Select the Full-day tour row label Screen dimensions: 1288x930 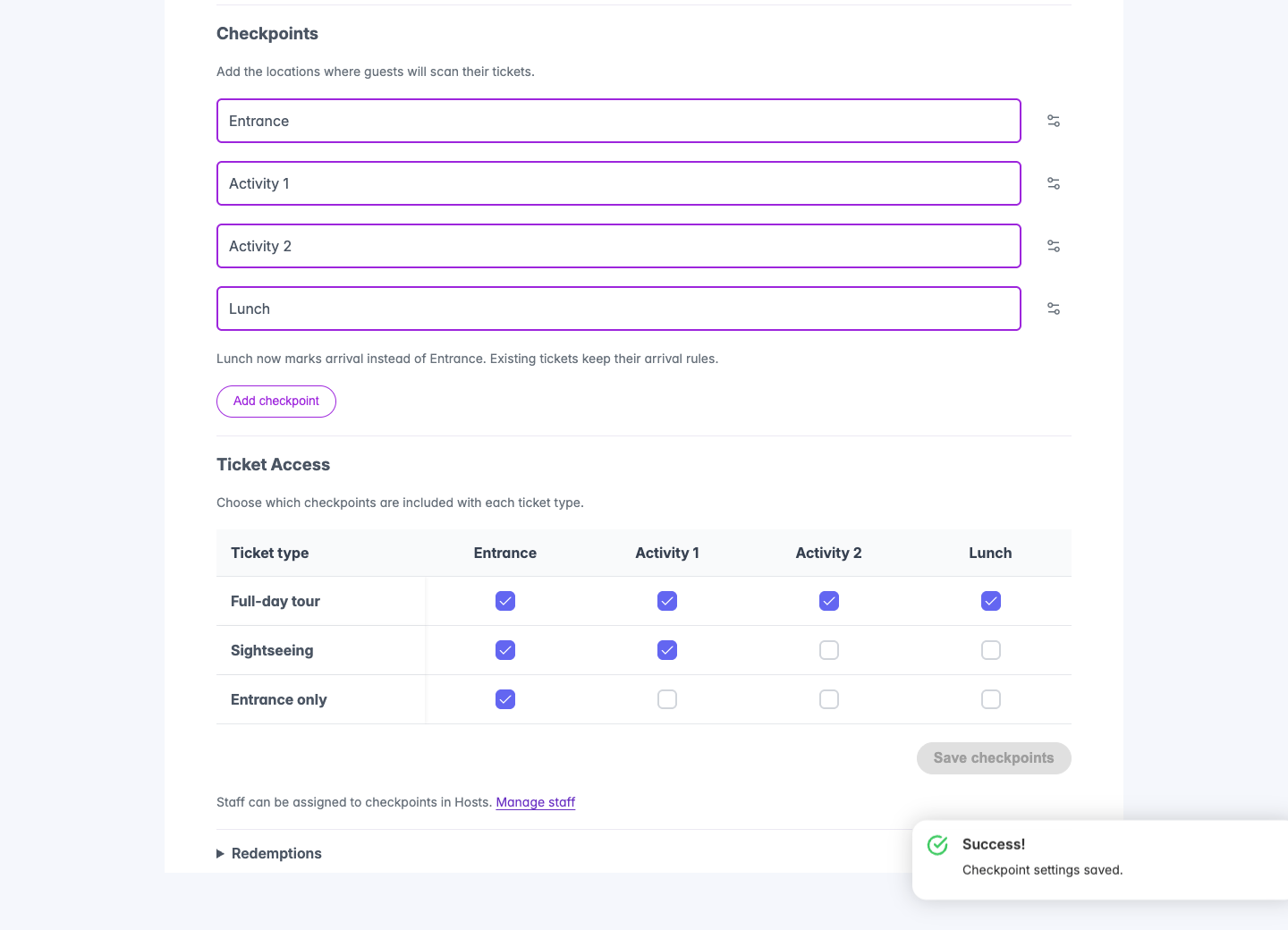(275, 601)
